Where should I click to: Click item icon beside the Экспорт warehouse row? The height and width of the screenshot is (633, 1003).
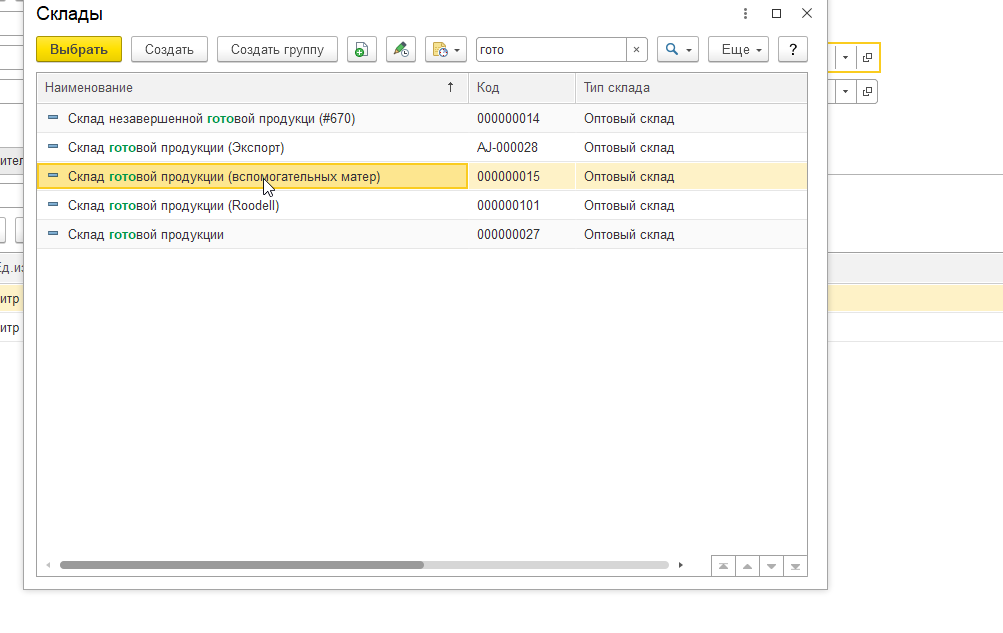click(x=53, y=147)
